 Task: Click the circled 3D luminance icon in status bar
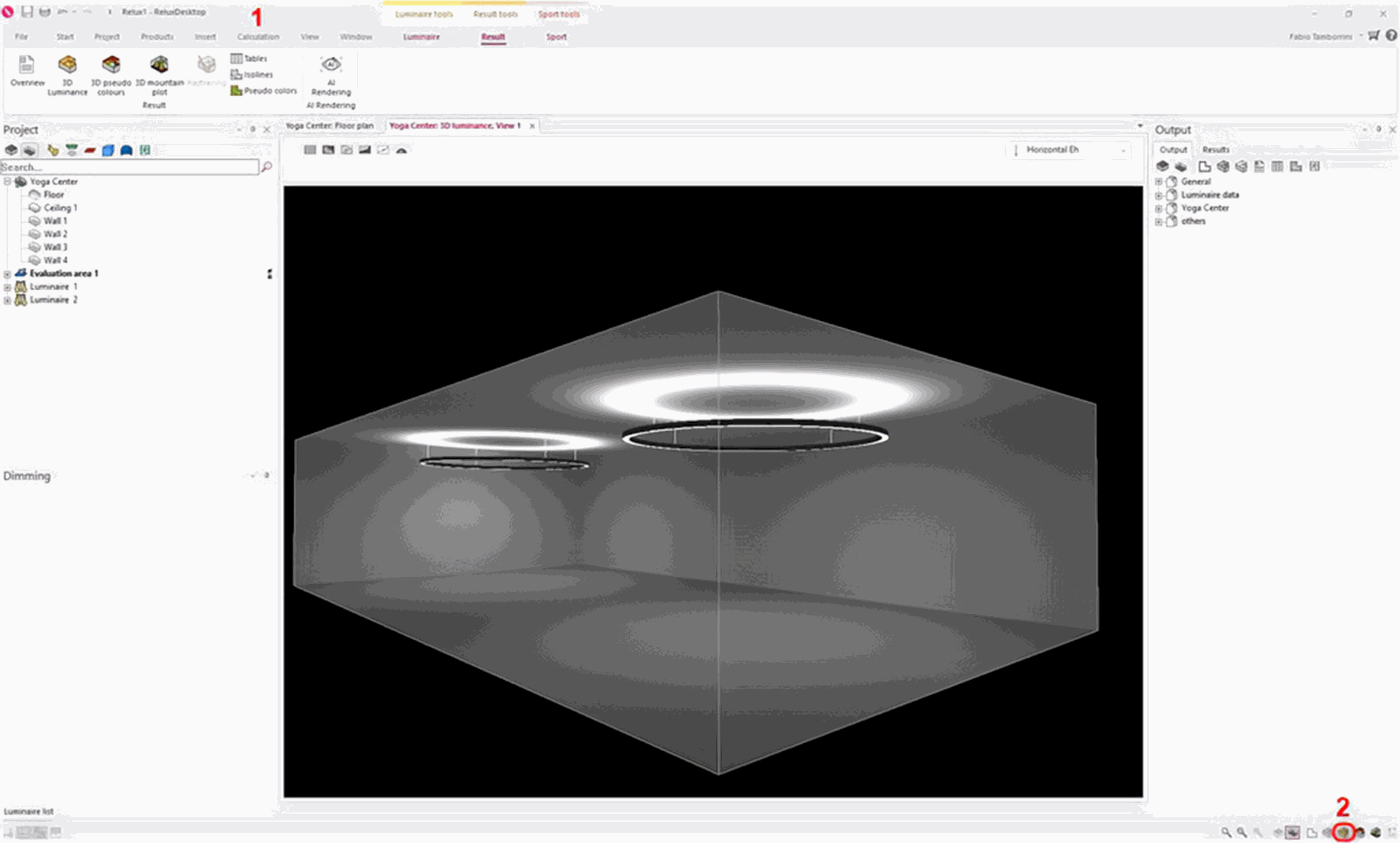(1343, 832)
